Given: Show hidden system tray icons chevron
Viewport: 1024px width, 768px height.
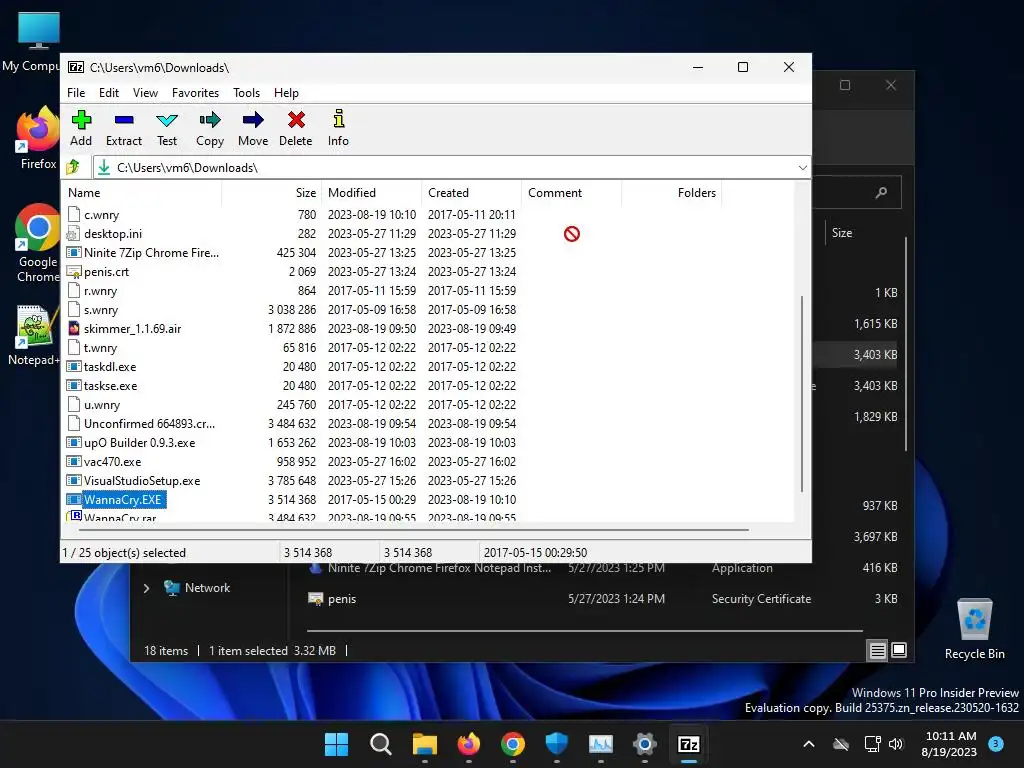Looking at the screenshot, I should 808,744.
